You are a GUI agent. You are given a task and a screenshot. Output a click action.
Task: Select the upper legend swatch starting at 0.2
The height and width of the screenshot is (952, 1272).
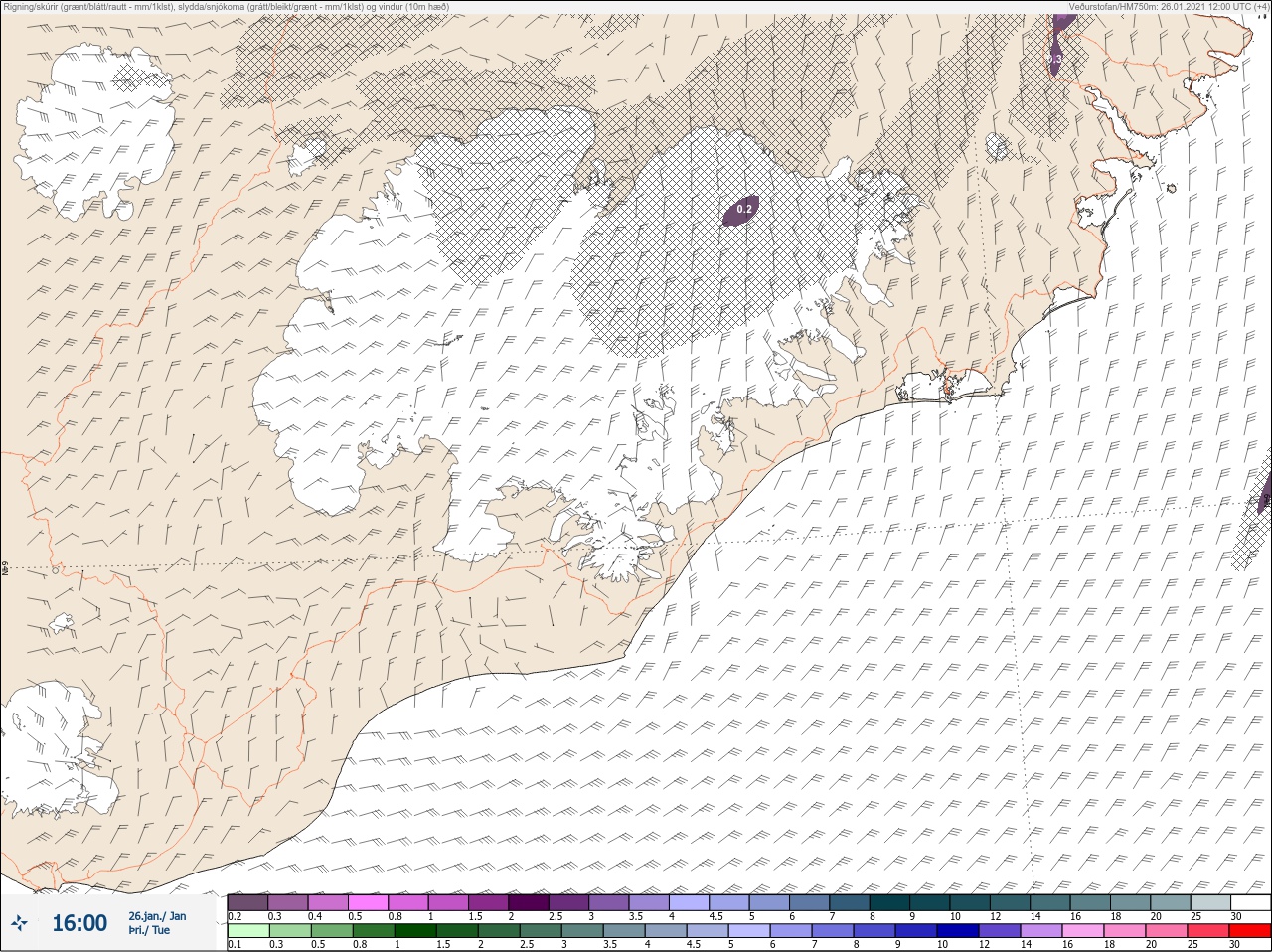point(247,902)
